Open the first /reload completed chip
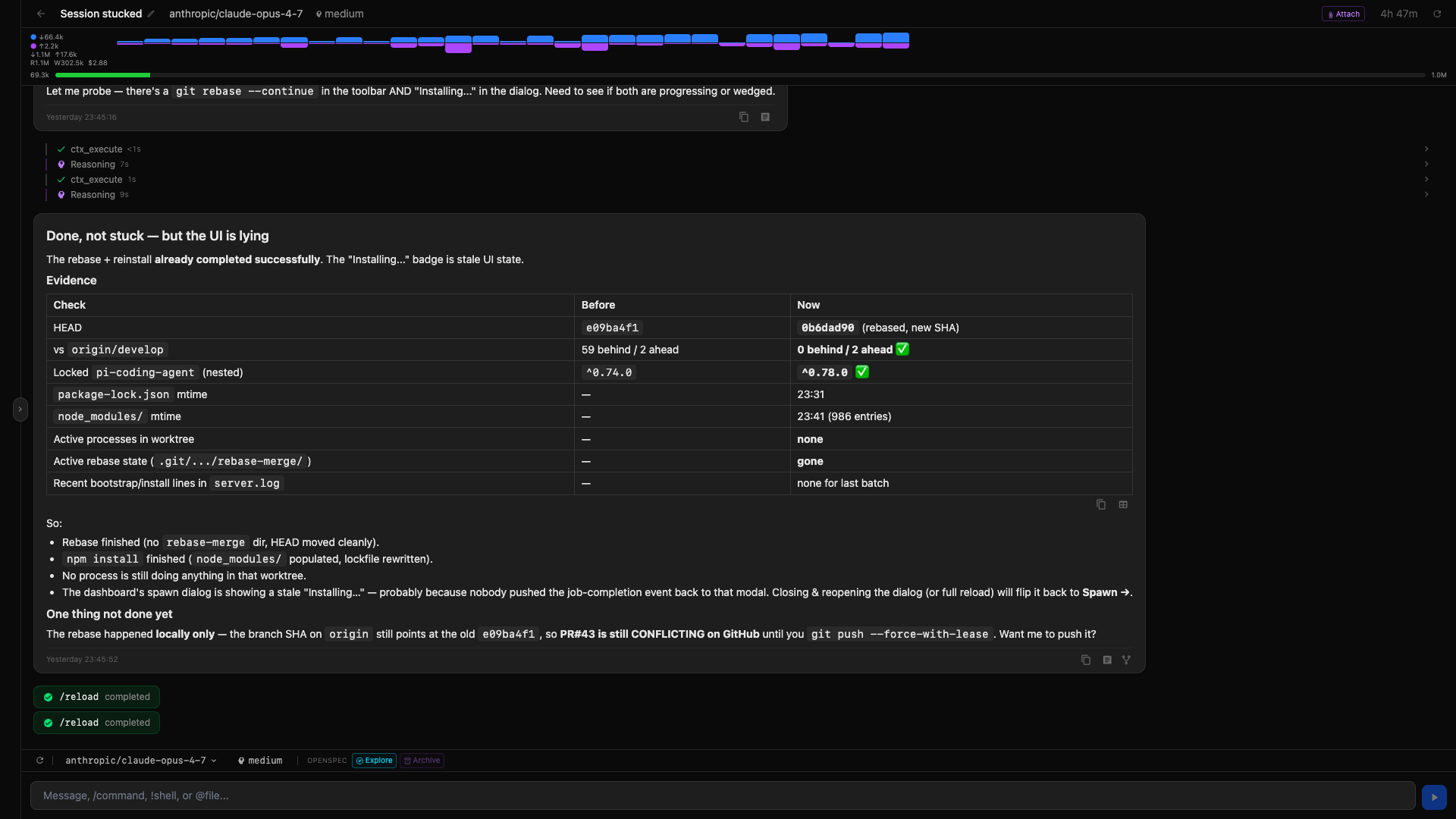The image size is (1456, 819). [x=96, y=697]
